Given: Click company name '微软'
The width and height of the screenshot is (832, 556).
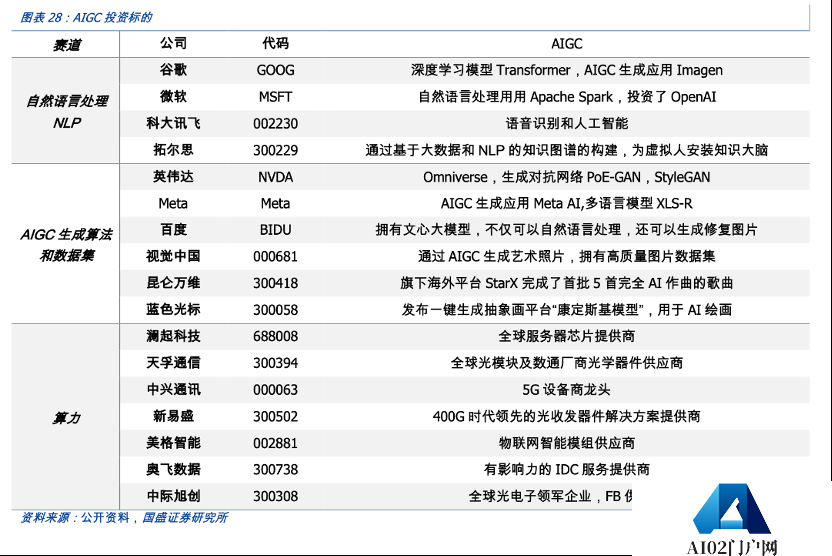Looking at the screenshot, I should [x=174, y=97].
